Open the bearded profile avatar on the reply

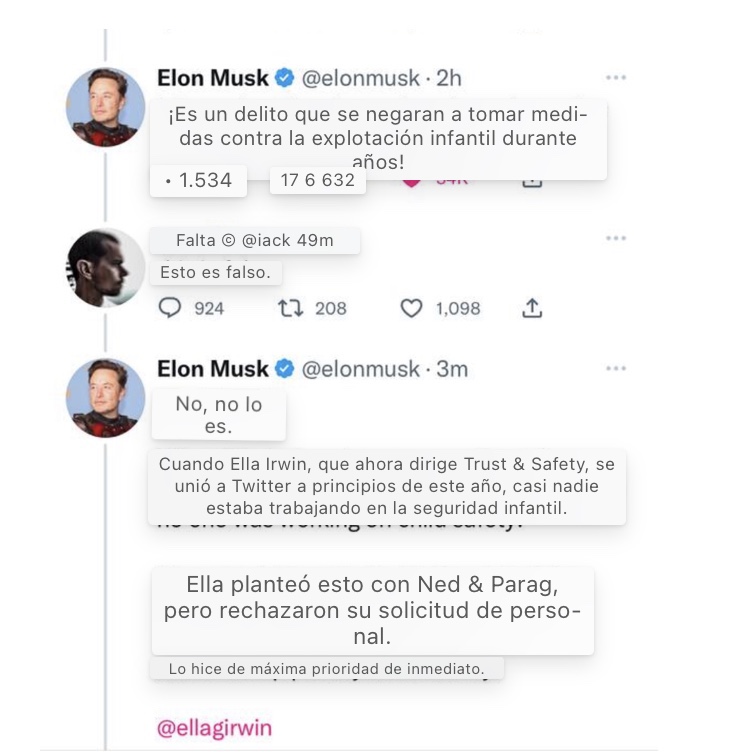[105, 267]
